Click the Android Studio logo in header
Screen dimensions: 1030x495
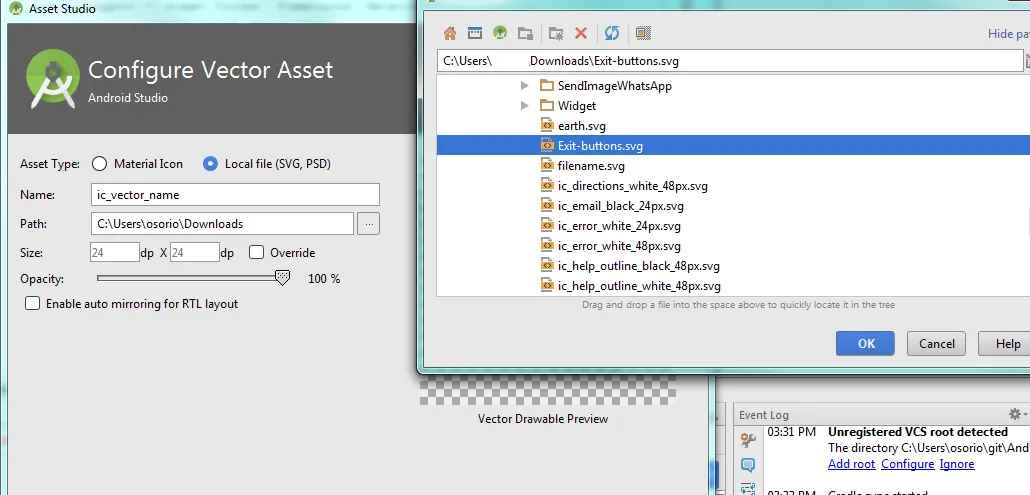click(x=53, y=79)
